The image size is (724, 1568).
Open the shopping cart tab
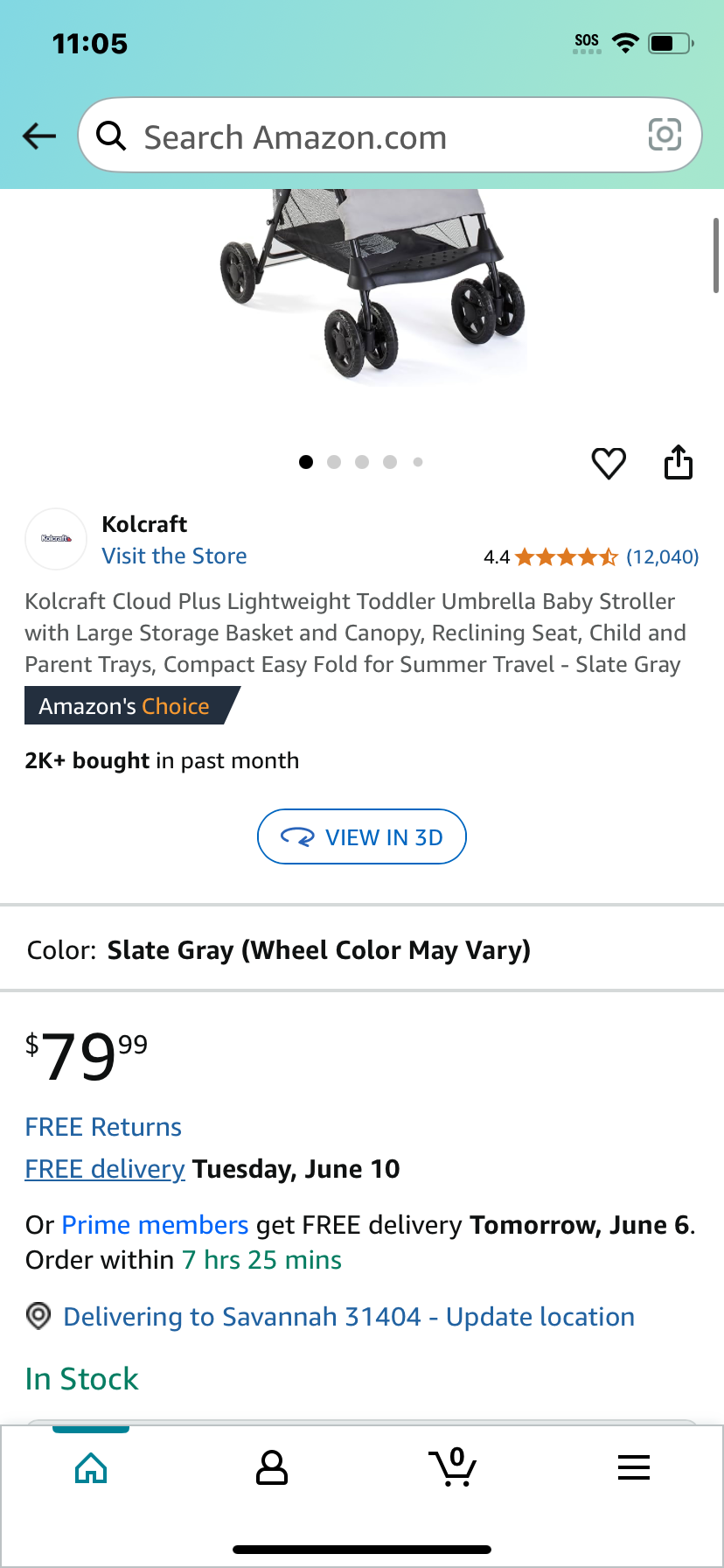coord(453,1466)
